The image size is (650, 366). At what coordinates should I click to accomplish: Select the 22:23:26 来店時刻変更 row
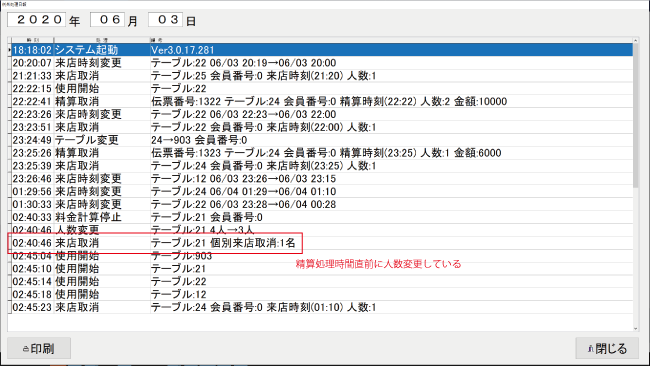[322, 114]
